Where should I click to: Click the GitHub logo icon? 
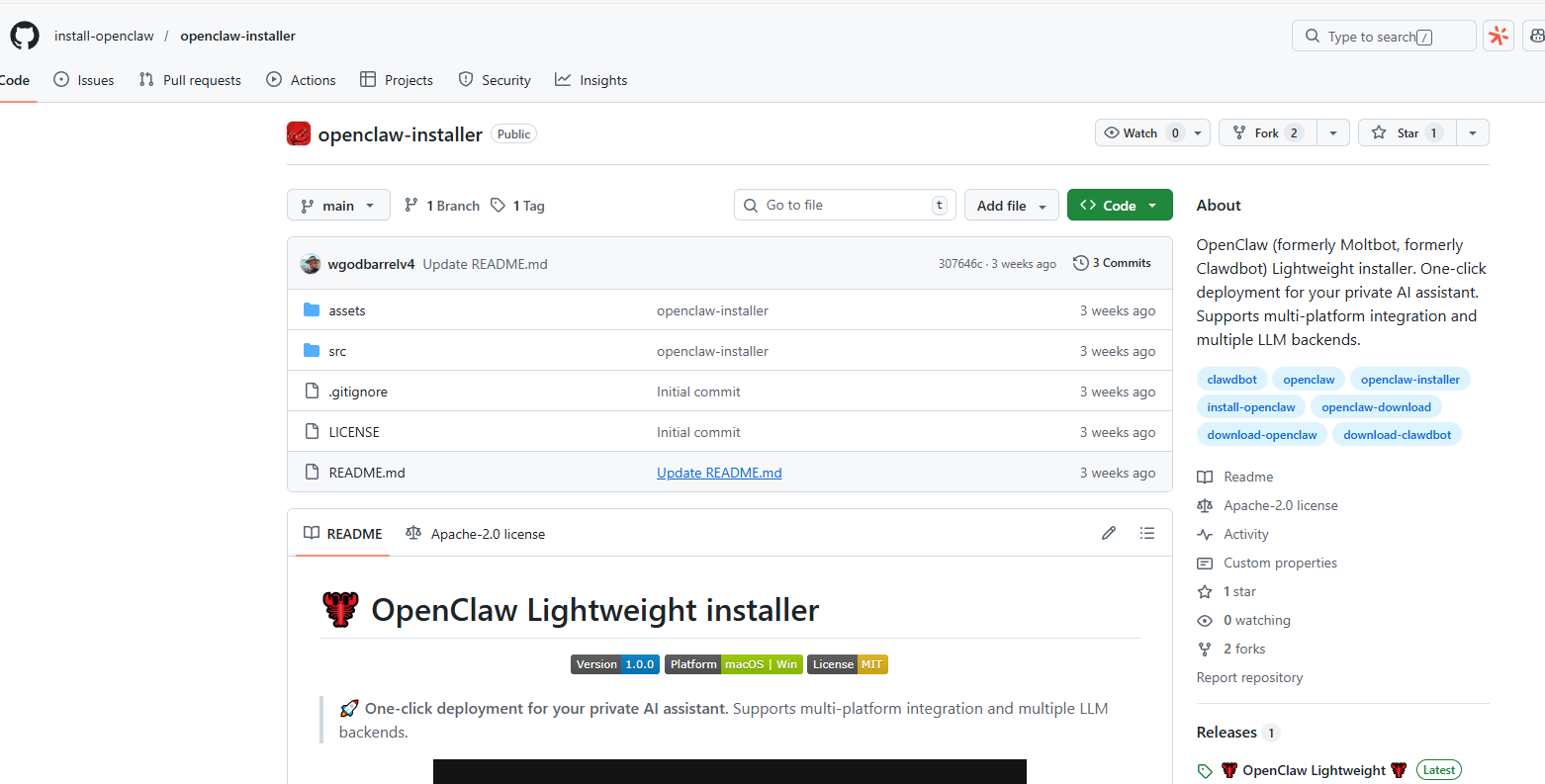point(25,37)
